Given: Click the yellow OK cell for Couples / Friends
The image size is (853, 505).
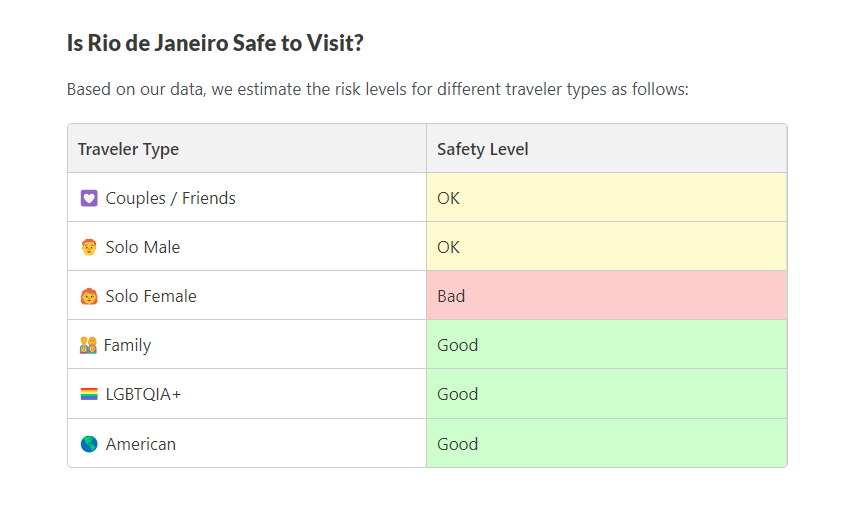Looking at the screenshot, I should tap(606, 198).
